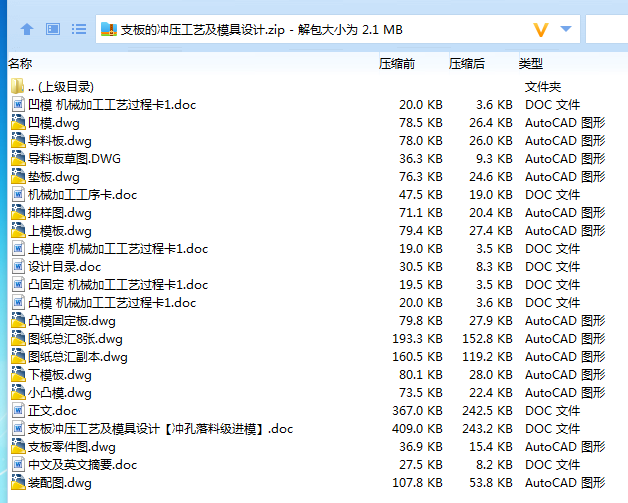Click the file name 设计目录.doc
The height and width of the screenshot is (503, 628).
point(64,267)
